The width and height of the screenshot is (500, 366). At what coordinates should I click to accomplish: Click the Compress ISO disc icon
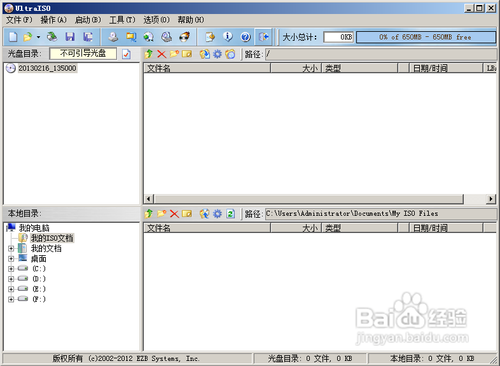[149, 37]
